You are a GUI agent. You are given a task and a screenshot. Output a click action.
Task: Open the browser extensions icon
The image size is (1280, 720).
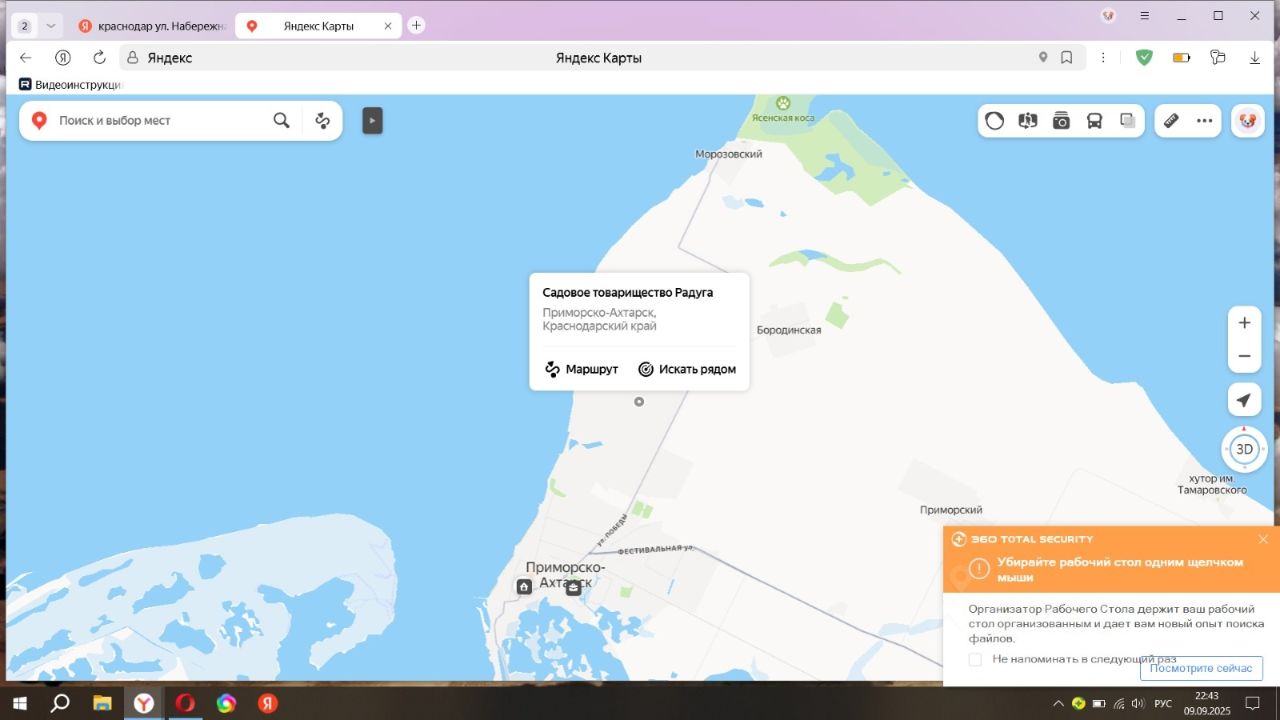click(1217, 58)
